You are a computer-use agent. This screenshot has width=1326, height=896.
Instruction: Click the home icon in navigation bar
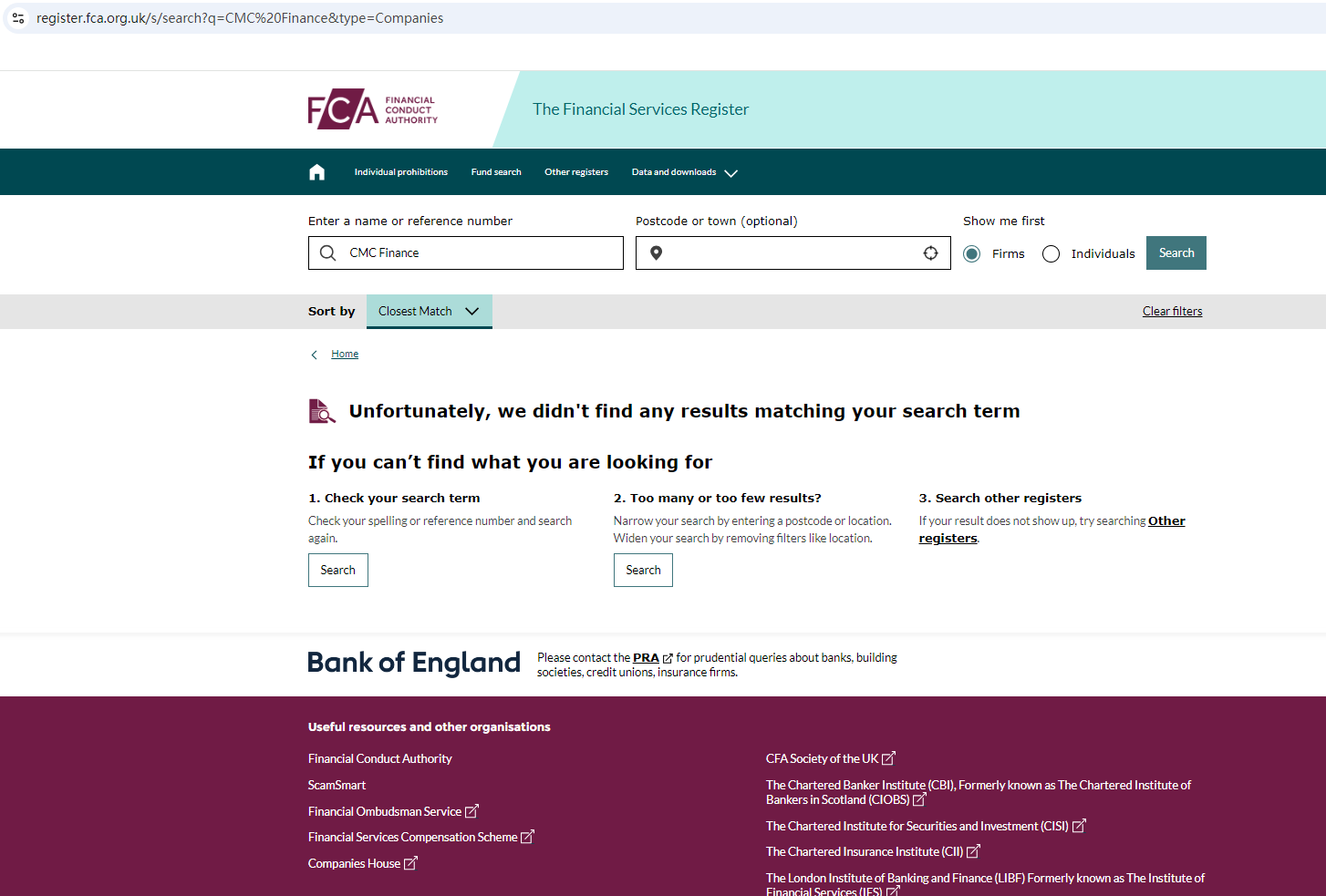point(316,172)
